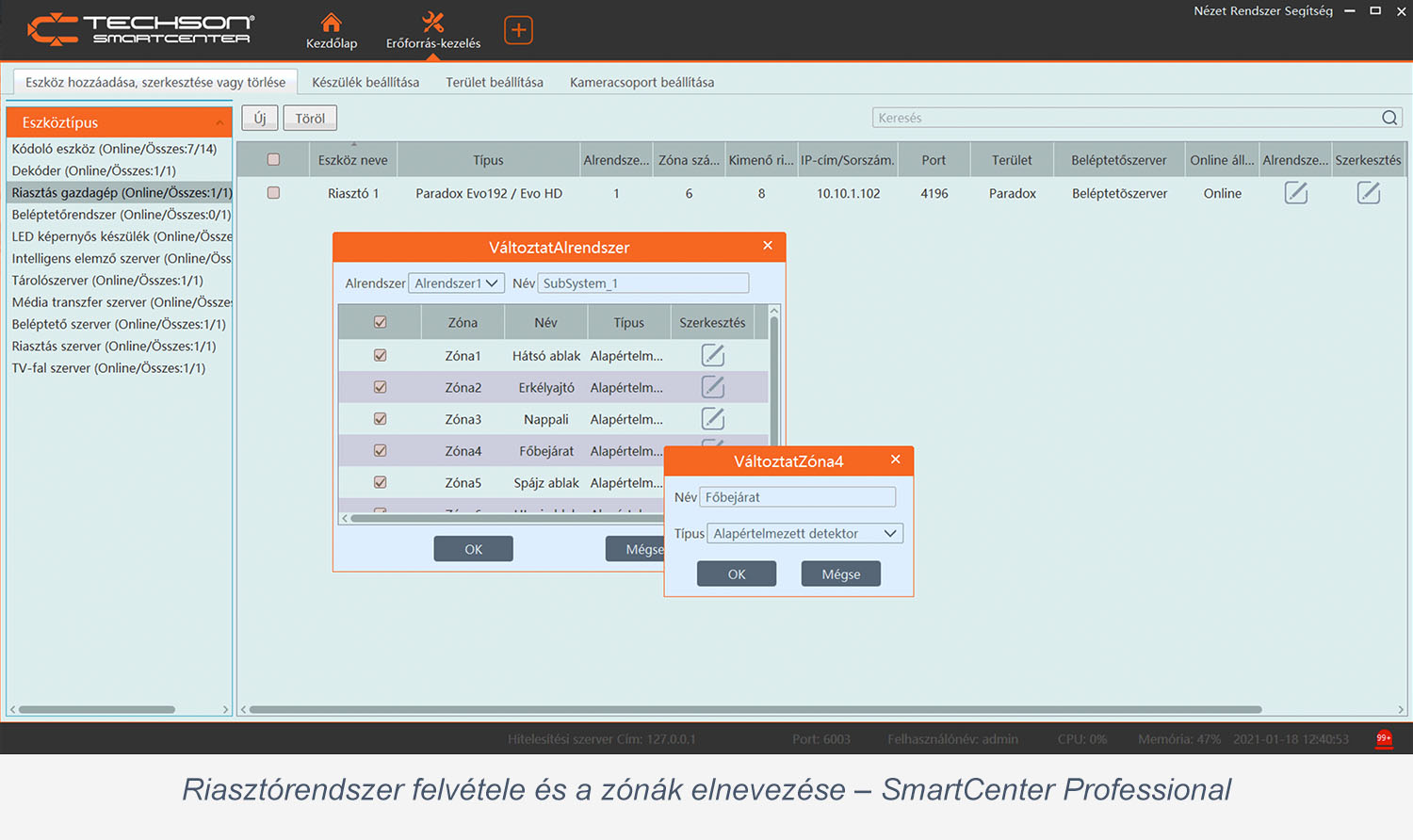This screenshot has height=840, width=1413.
Task: Open the Alrendszer1 dropdown
Action: point(457,283)
